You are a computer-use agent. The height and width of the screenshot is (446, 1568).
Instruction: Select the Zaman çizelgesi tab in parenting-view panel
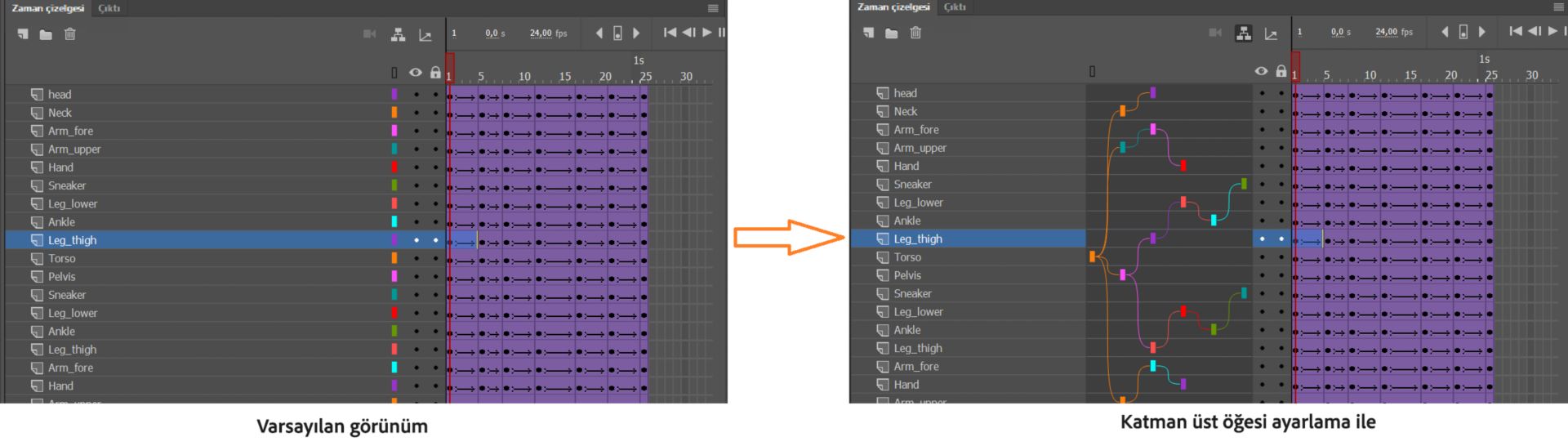click(893, 7)
